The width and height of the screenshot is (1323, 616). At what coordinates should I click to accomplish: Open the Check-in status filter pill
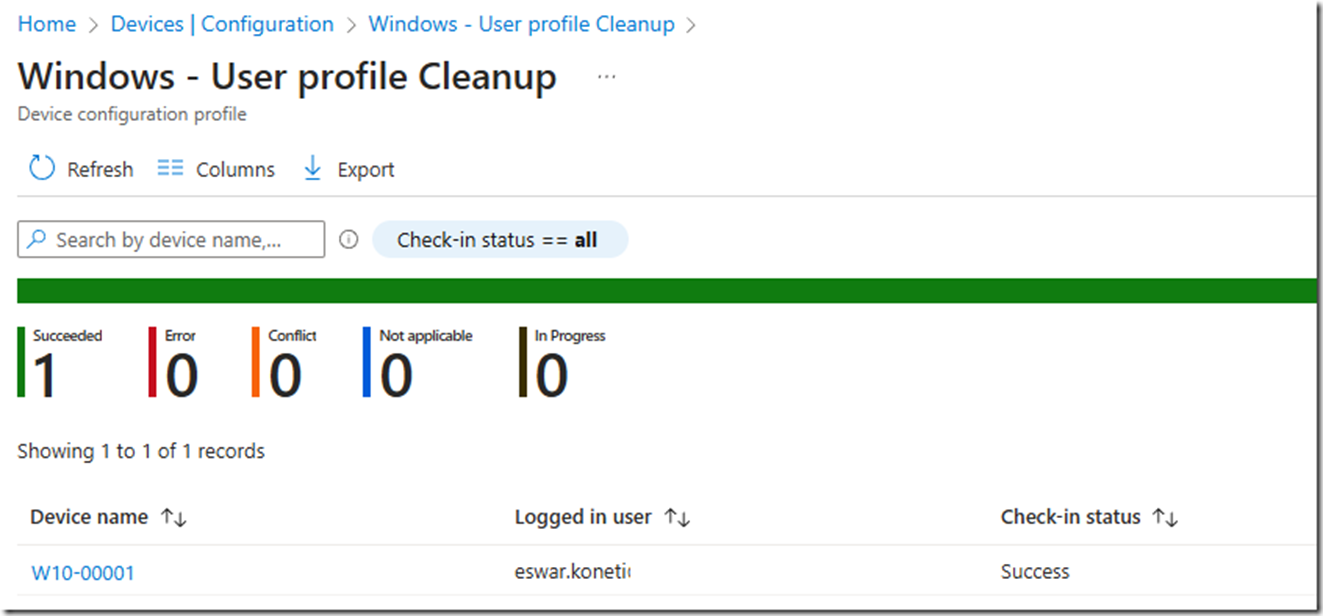coord(499,240)
